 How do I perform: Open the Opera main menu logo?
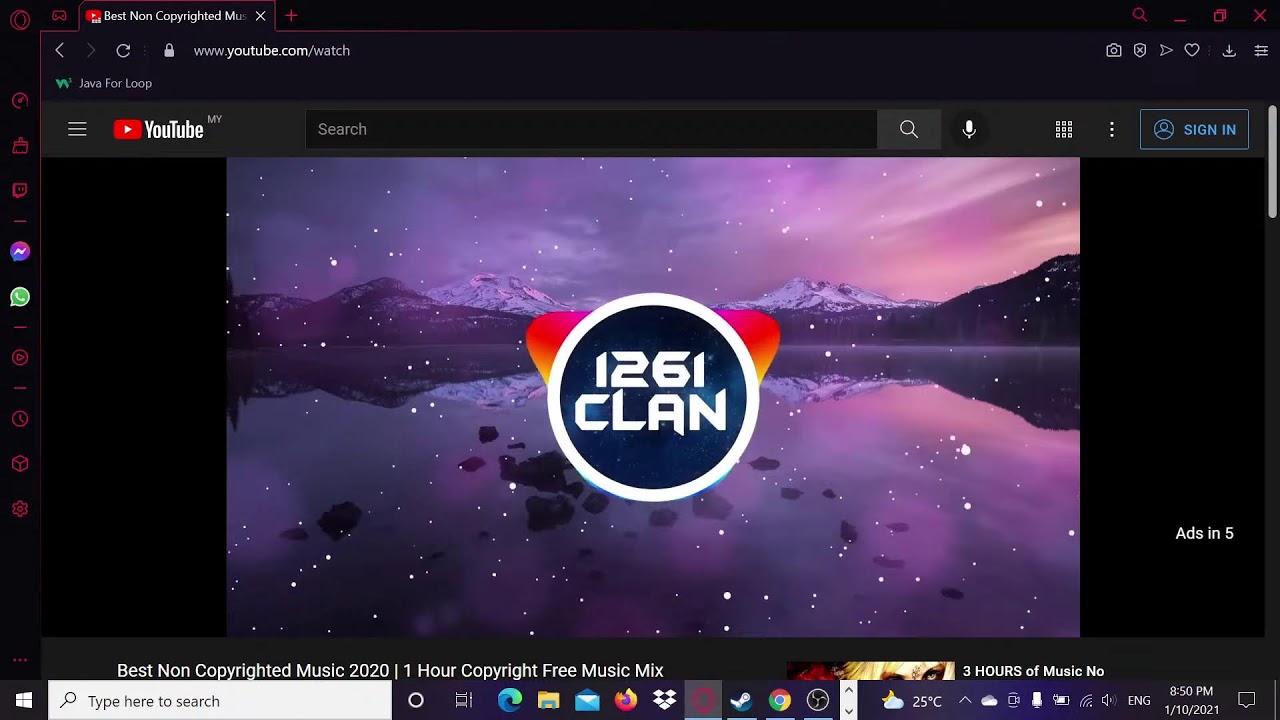(x=19, y=19)
